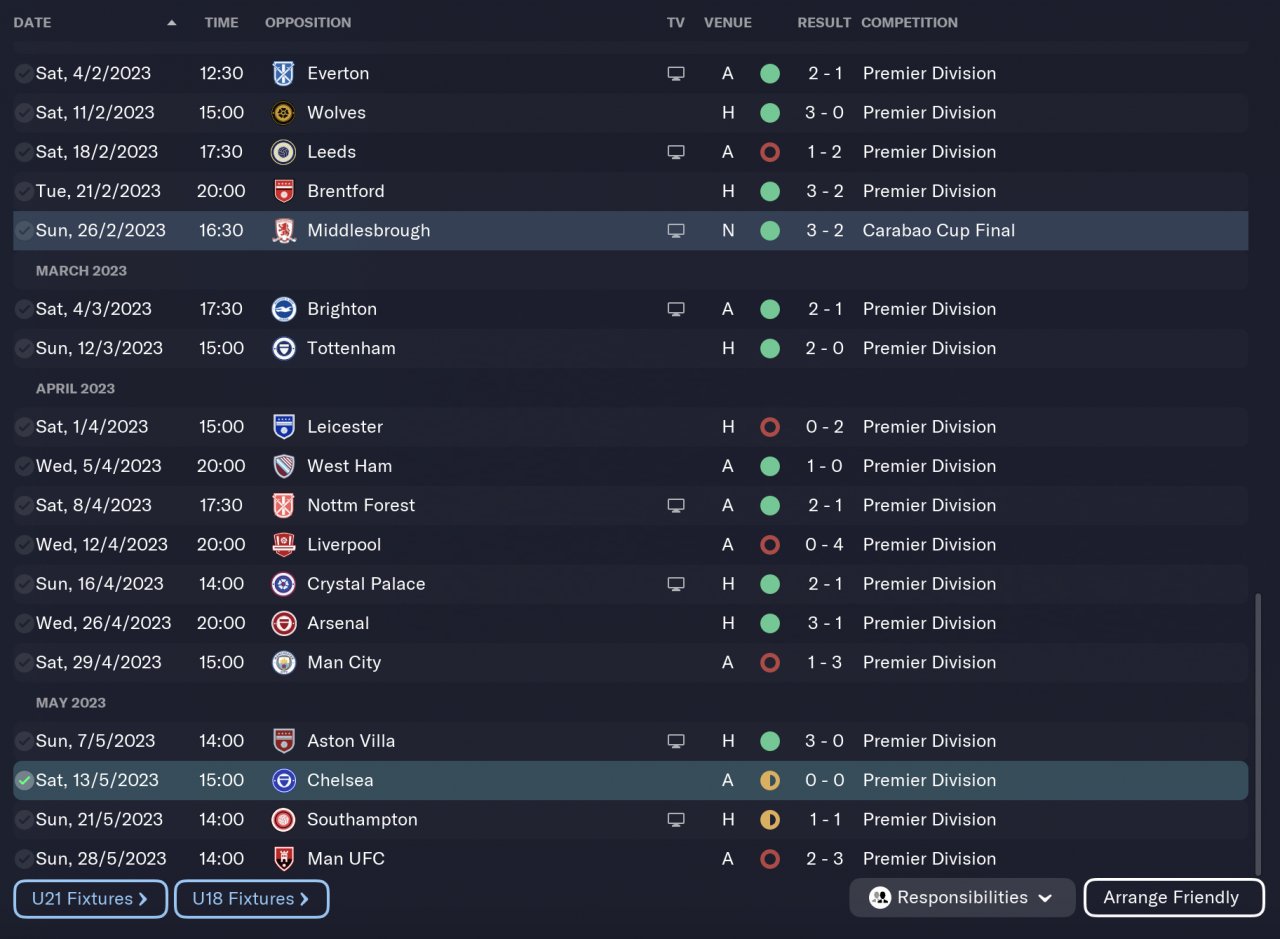Click the green win indicator for Arsenal match

click(769, 623)
